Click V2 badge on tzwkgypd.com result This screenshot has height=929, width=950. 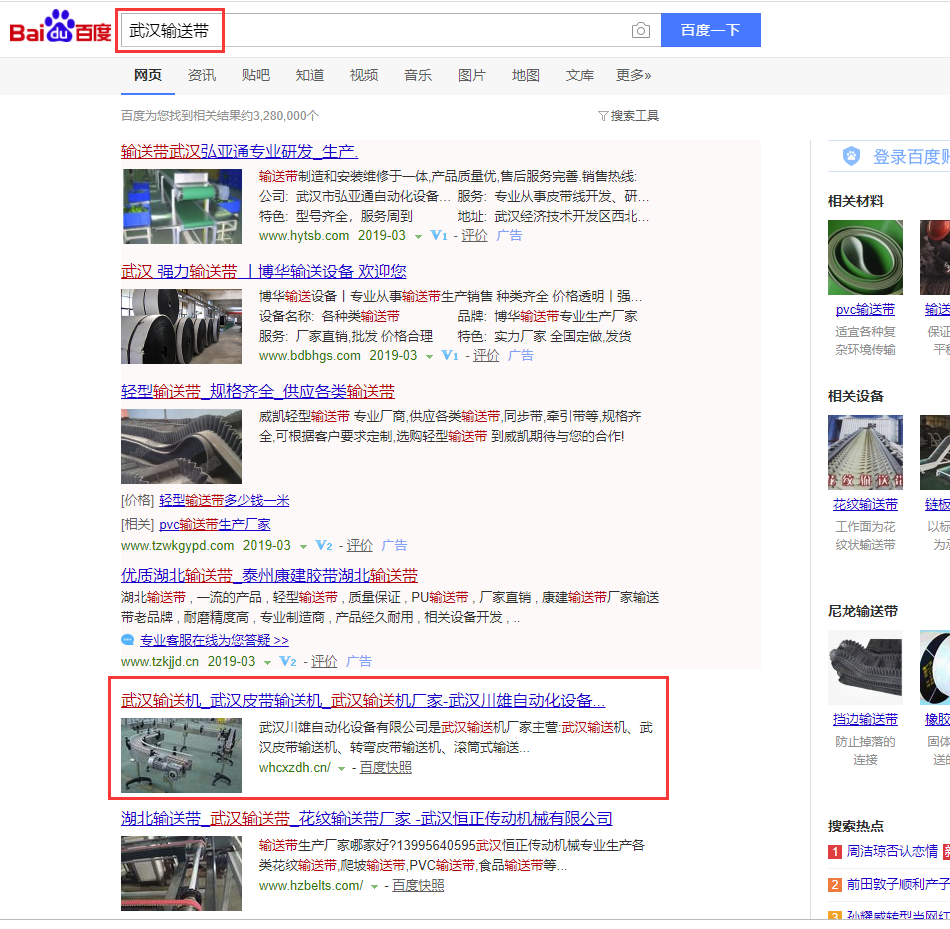324,545
